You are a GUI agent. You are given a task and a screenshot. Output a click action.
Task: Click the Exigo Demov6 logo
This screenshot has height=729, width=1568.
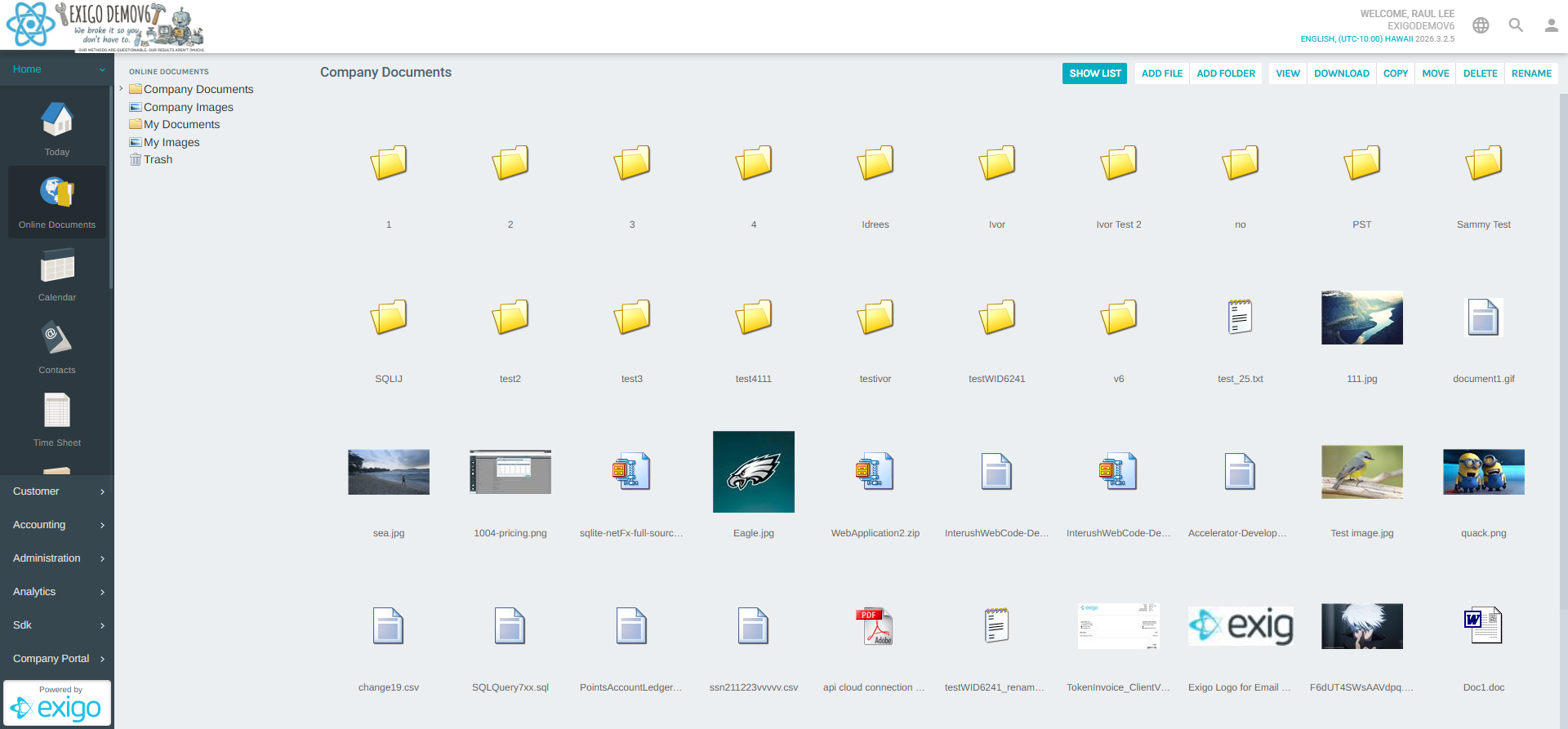[x=105, y=27]
